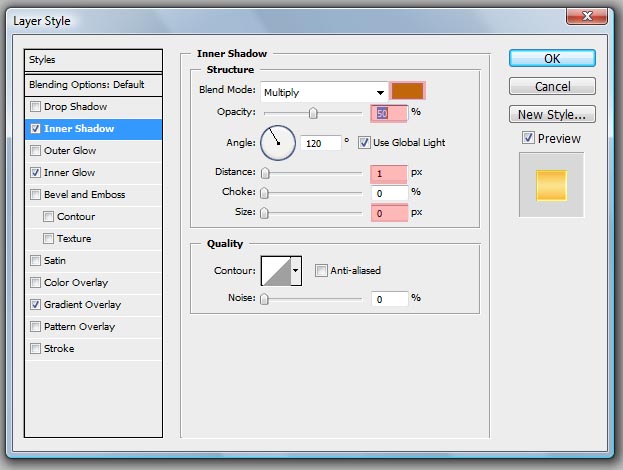
Task: Click the Choke slider handle
Action: click(264, 193)
